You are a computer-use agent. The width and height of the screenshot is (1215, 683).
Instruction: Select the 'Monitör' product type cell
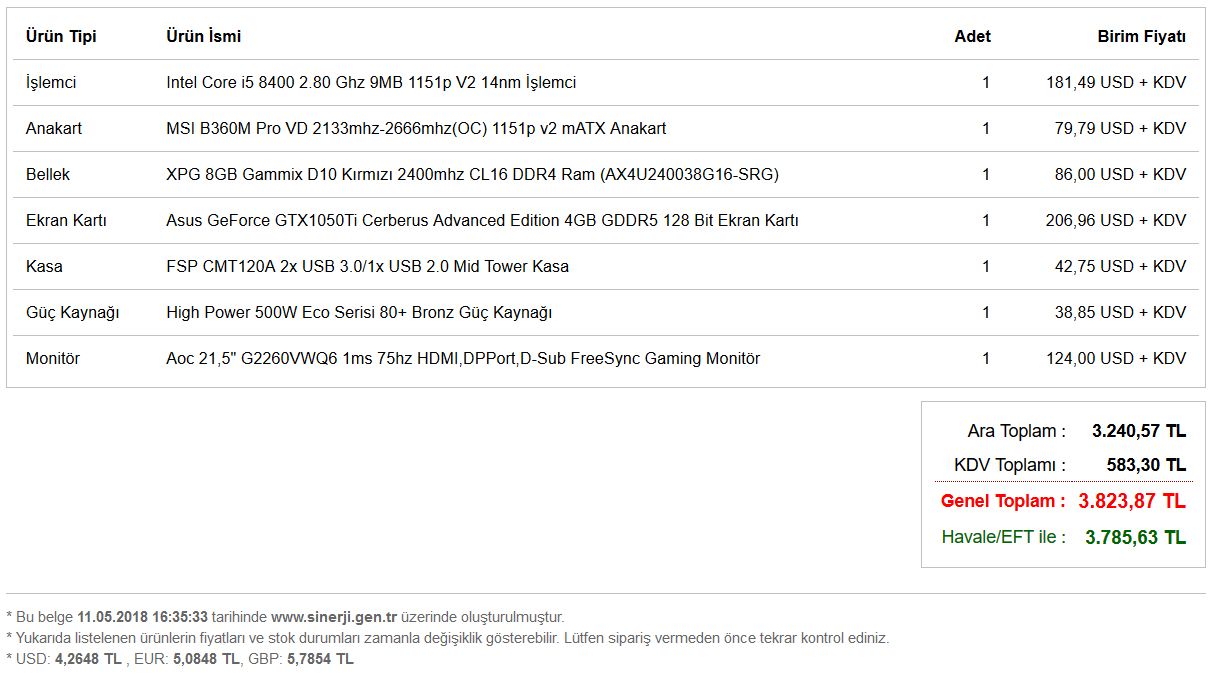tap(53, 358)
